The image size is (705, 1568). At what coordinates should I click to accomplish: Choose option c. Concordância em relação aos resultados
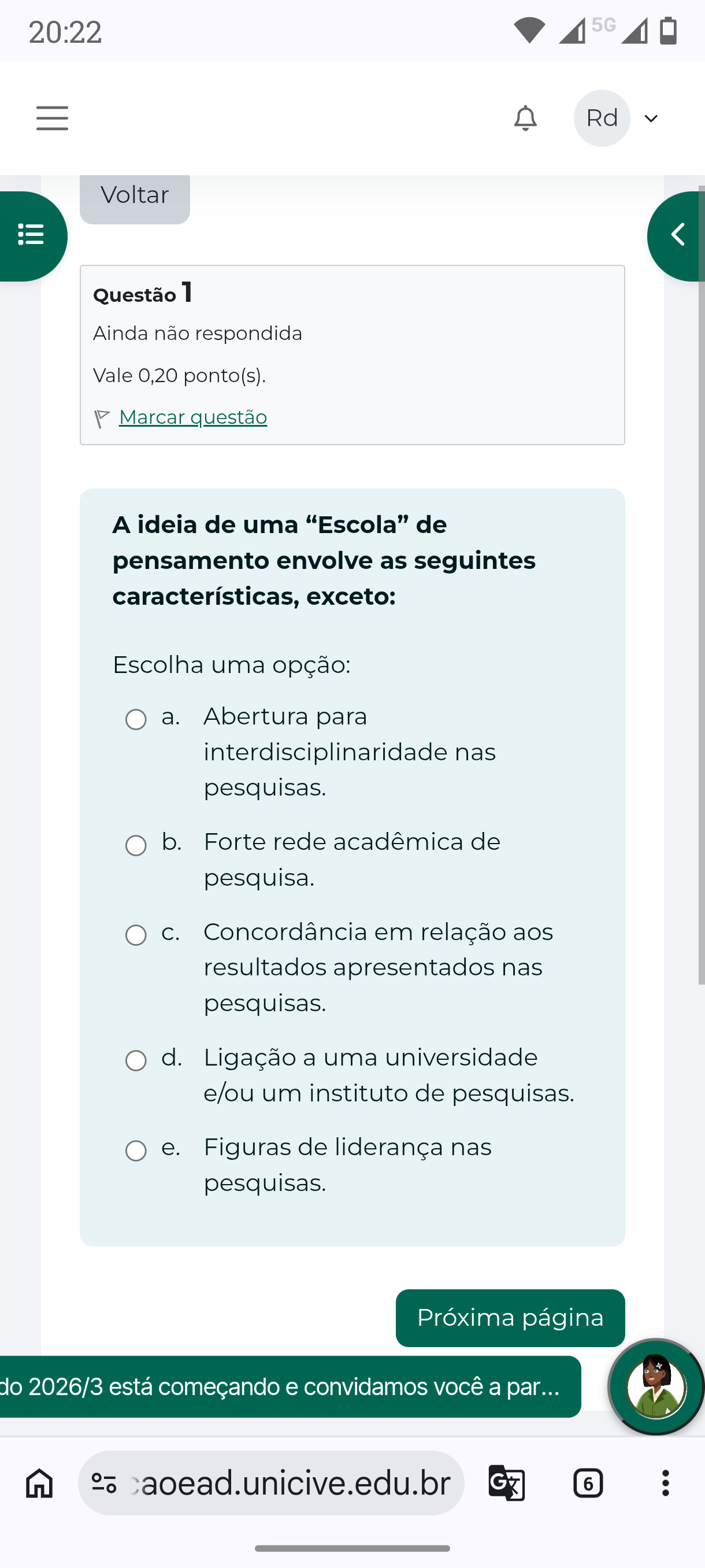(136, 935)
